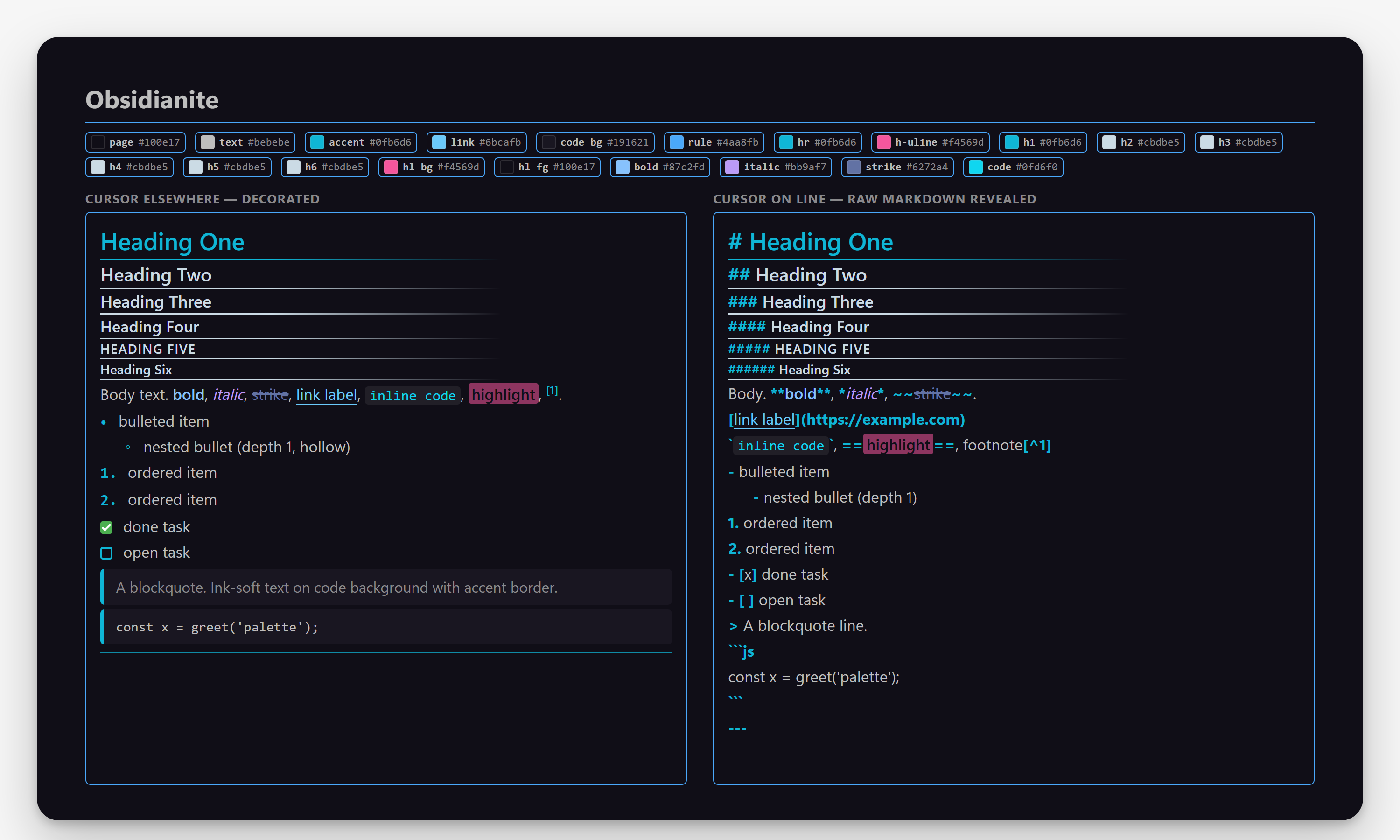
Task: Click Heading Three in decorated pane
Action: [x=155, y=301]
